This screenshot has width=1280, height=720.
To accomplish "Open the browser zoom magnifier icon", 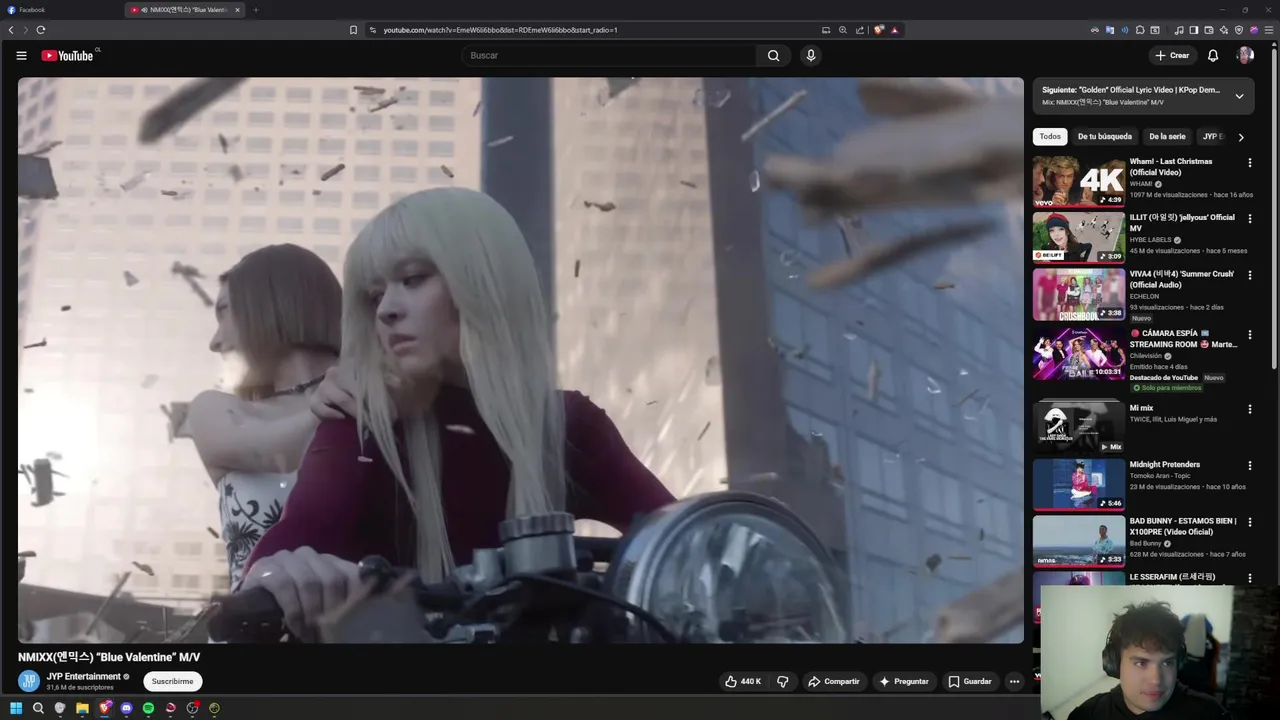I will 843,30.
